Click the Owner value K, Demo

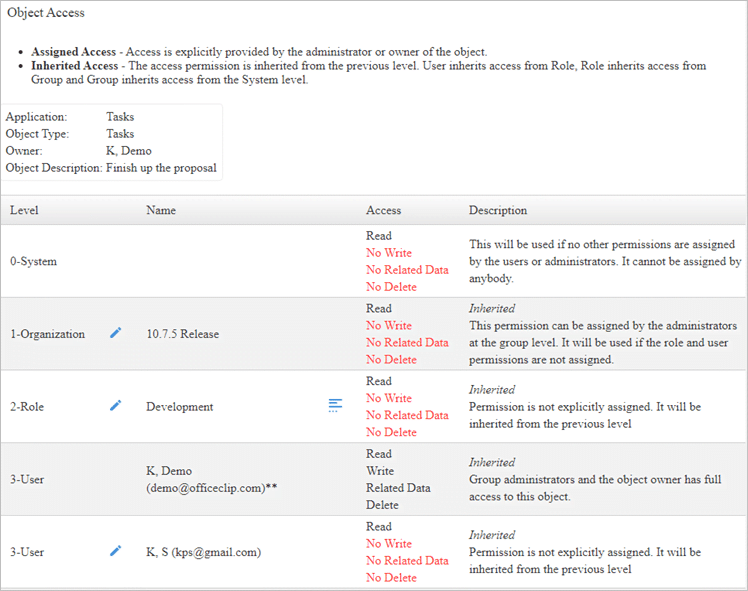129,151
